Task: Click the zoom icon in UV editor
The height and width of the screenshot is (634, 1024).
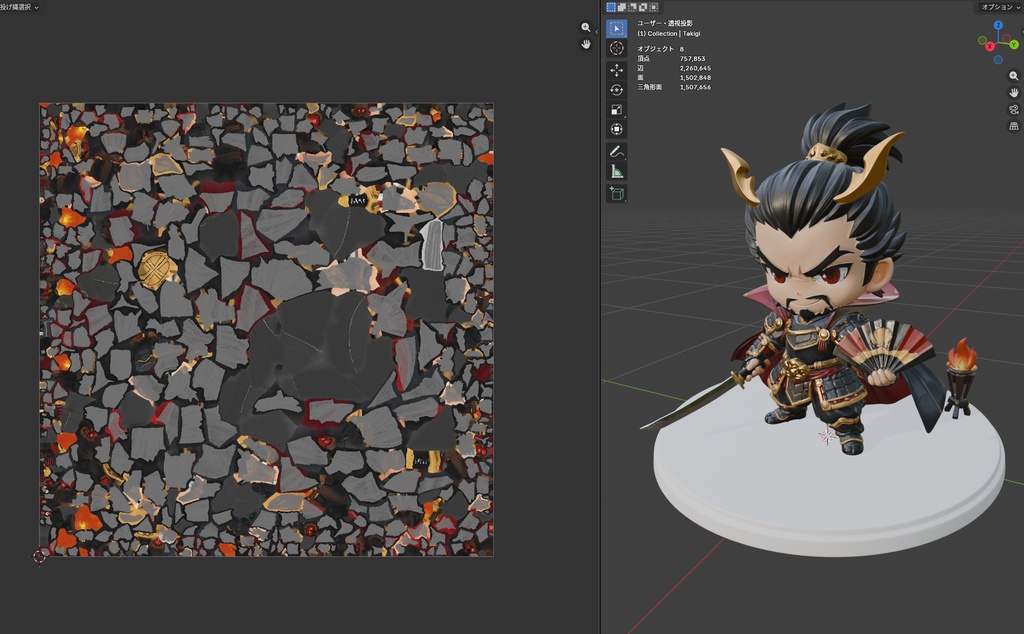Action: coord(586,27)
